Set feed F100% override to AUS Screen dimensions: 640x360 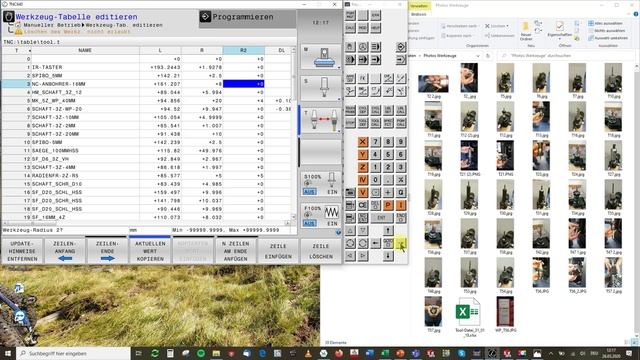[x=309, y=224]
